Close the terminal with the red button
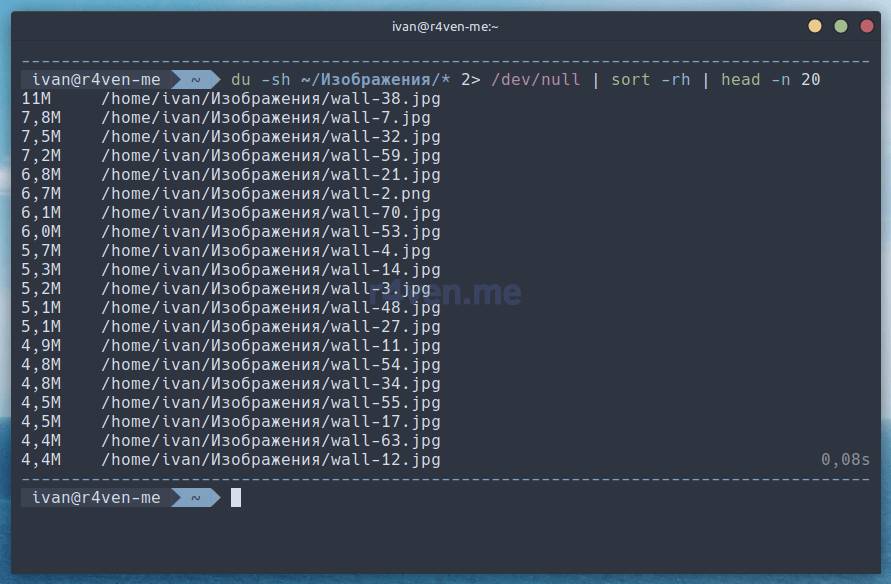The width and height of the screenshot is (891, 584). click(x=864, y=26)
